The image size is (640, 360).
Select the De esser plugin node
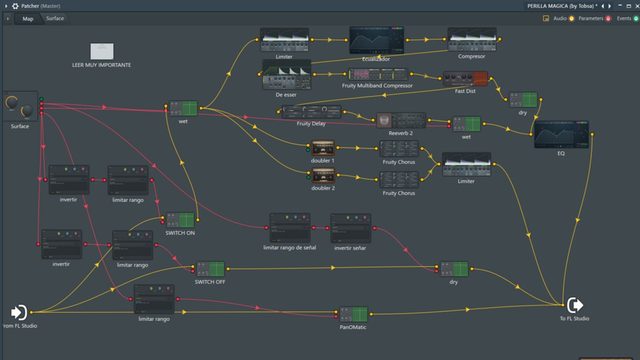pyautogui.click(x=286, y=75)
